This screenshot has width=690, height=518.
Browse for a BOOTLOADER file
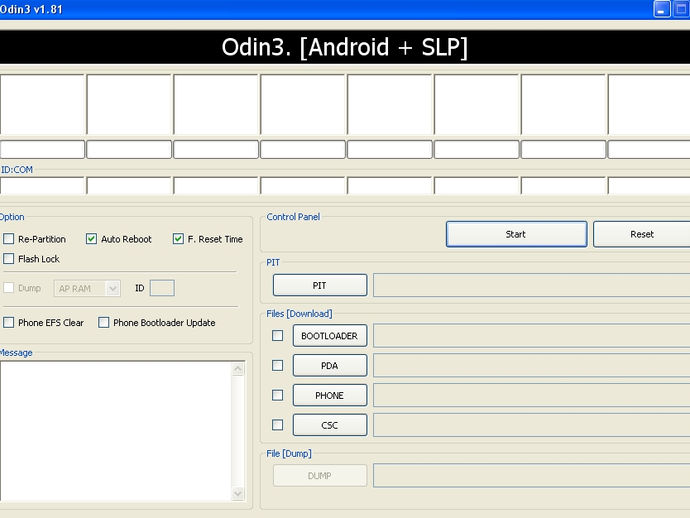330,336
